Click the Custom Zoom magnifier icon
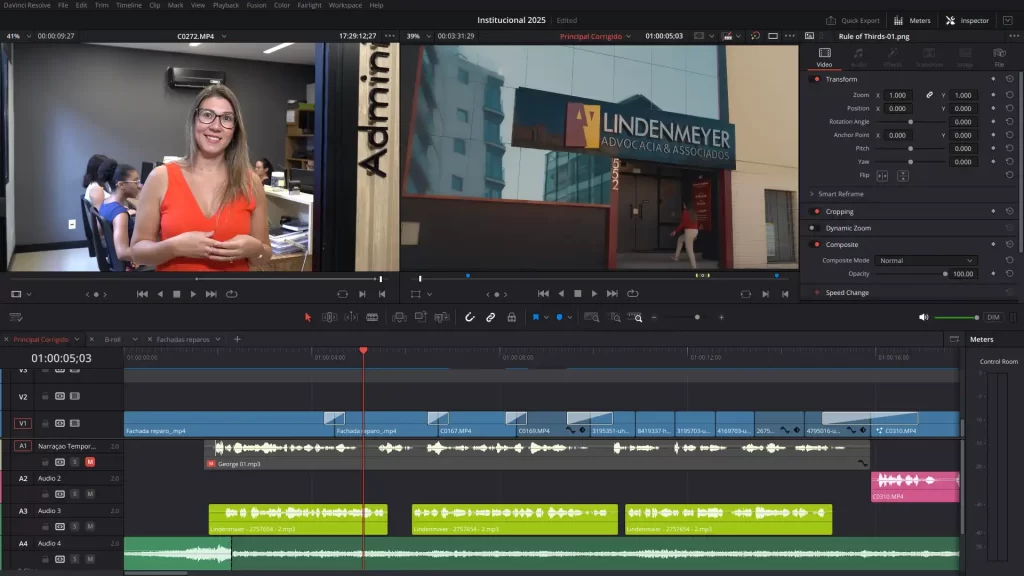This screenshot has width=1024, height=576. pos(636,317)
